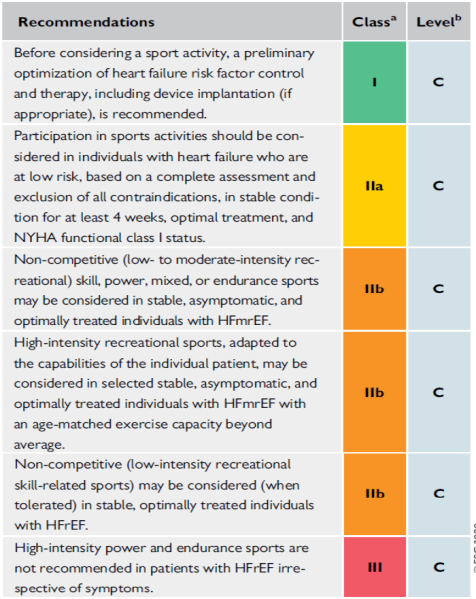Image resolution: width=476 pixels, height=599 pixels.
Task: Click the Level C cell beside Class IIa
Action: pos(439,186)
